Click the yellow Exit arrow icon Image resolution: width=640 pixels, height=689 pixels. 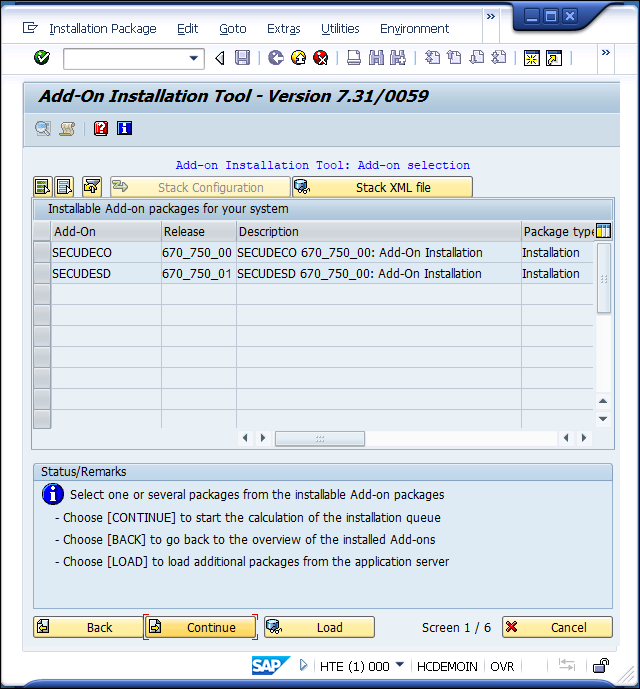[x=299, y=58]
